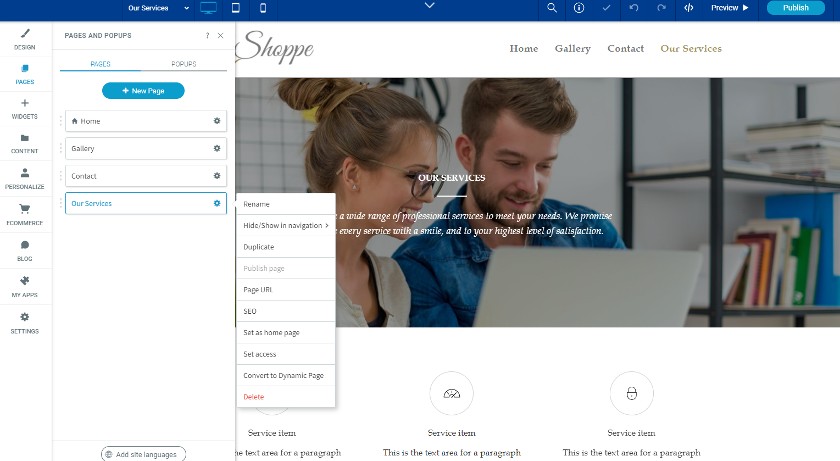The image size is (840, 461).
Task: Switch to the Popups tab
Action: pyautogui.click(x=184, y=64)
